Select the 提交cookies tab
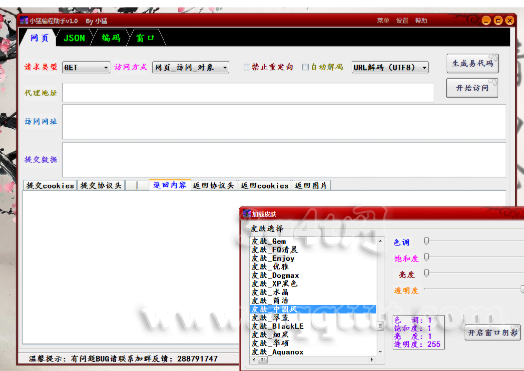 coord(50,186)
